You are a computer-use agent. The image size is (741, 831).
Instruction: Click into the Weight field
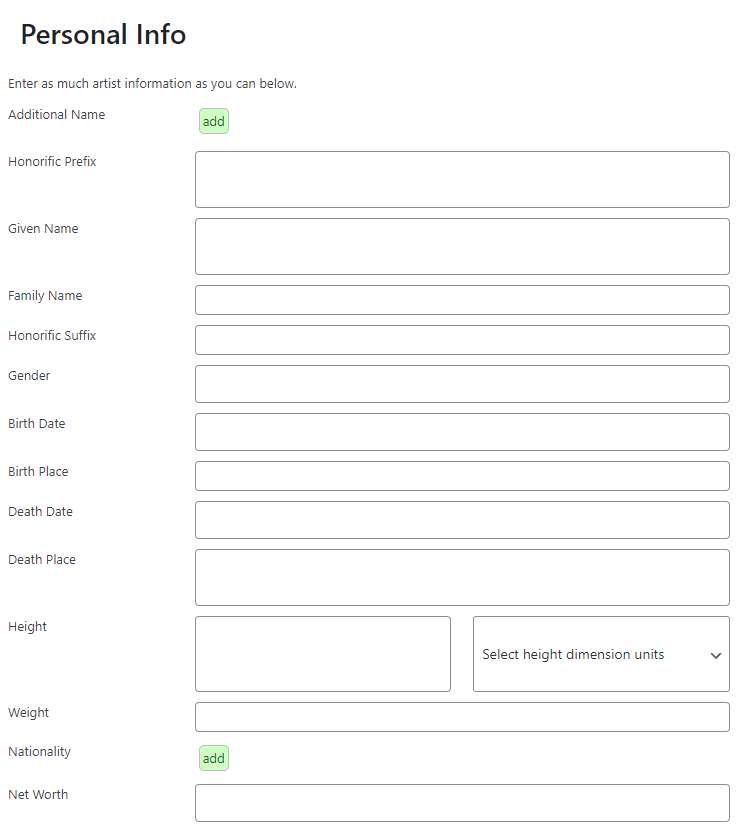click(462, 717)
